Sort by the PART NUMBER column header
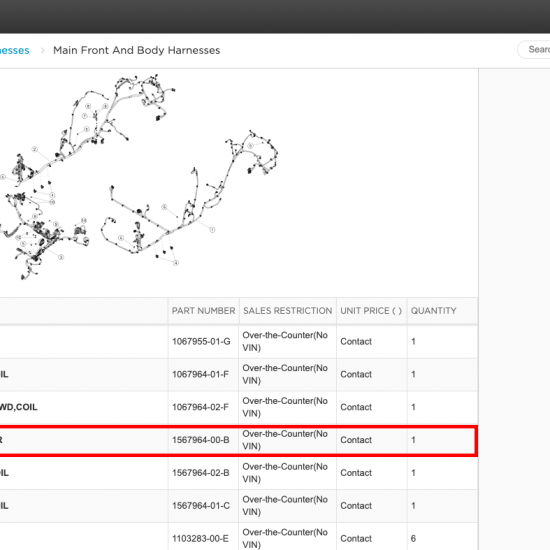Viewport: 550px width, 550px height. (x=203, y=311)
